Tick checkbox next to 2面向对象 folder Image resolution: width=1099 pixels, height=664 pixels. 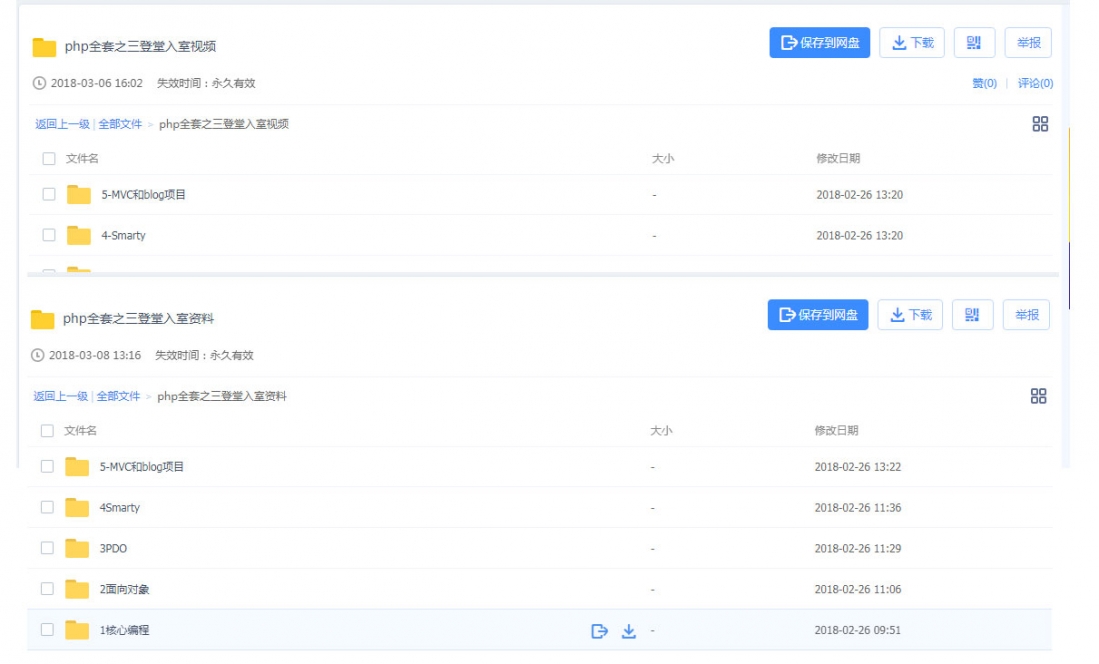click(x=47, y=589)
